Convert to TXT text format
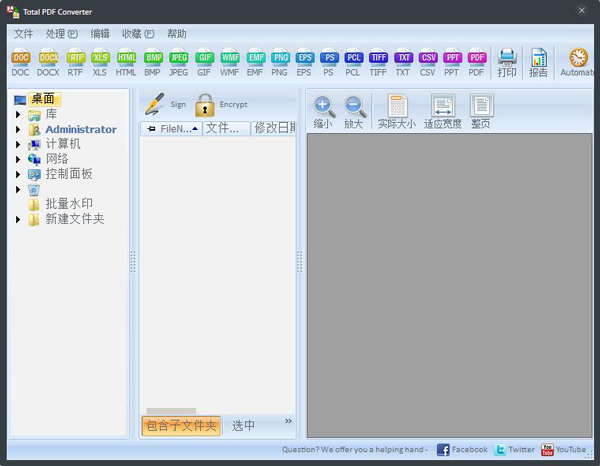 (x=403, y=62)
